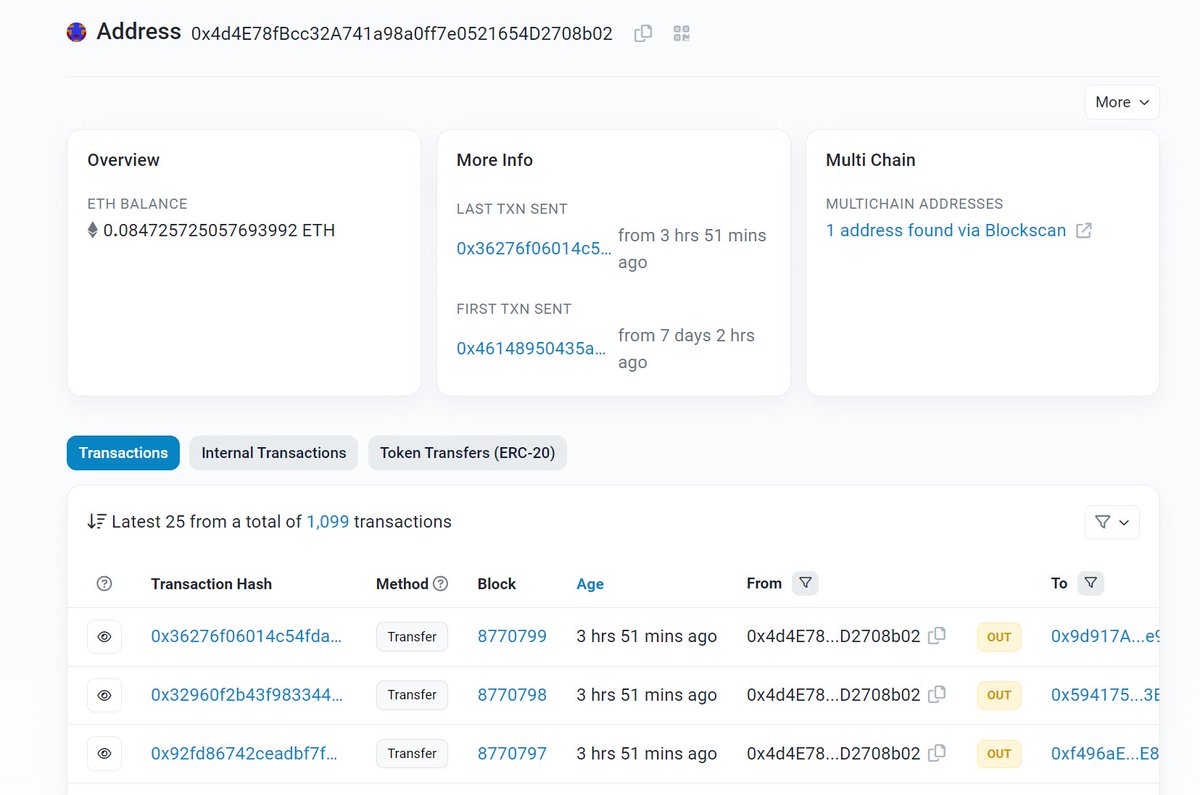Screen dimensions: 1200x795
Task: Click From address in block 8770799 row
Action: click(x=833, y=637)
